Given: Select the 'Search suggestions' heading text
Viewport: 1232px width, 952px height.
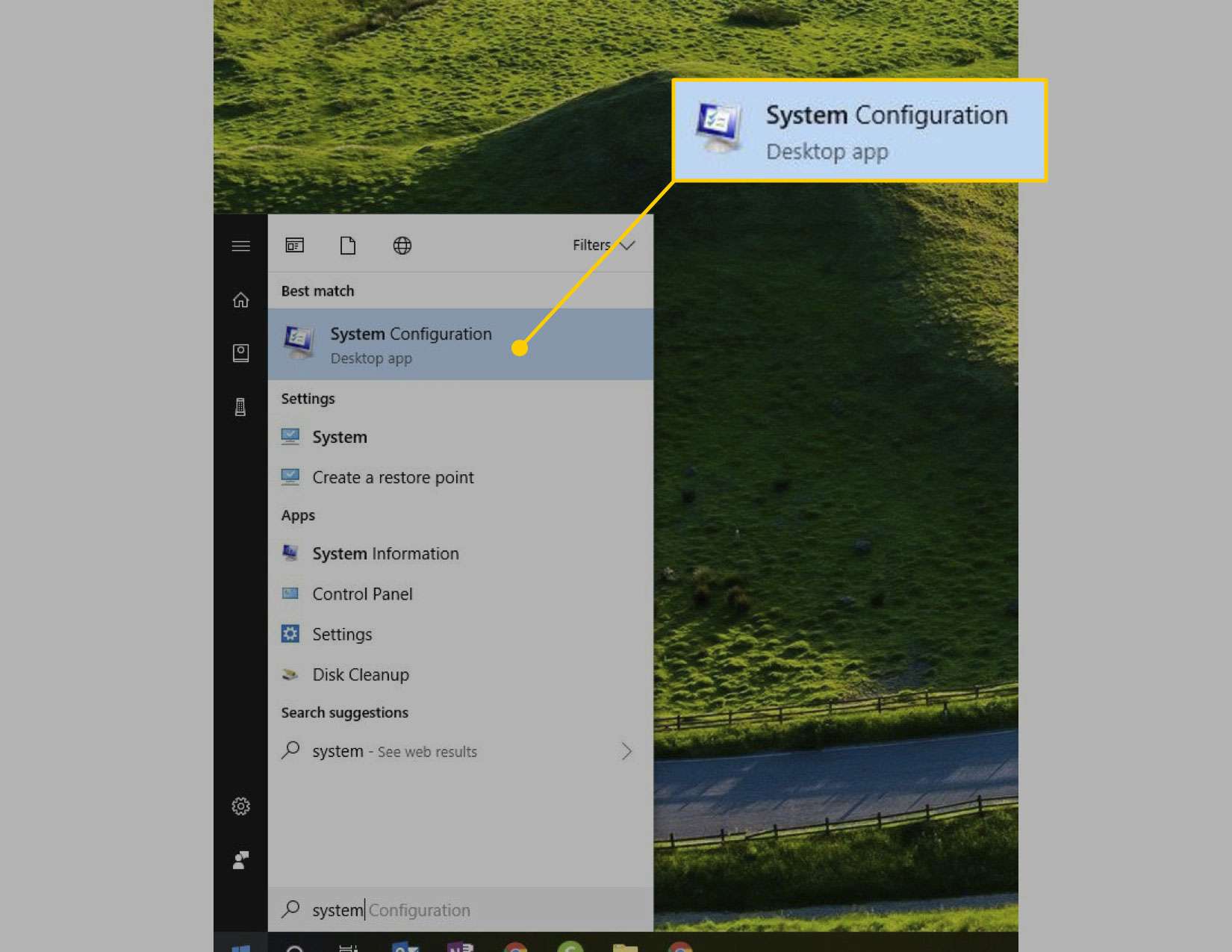Looking at the screenshot, I should (x=345, y=712).
